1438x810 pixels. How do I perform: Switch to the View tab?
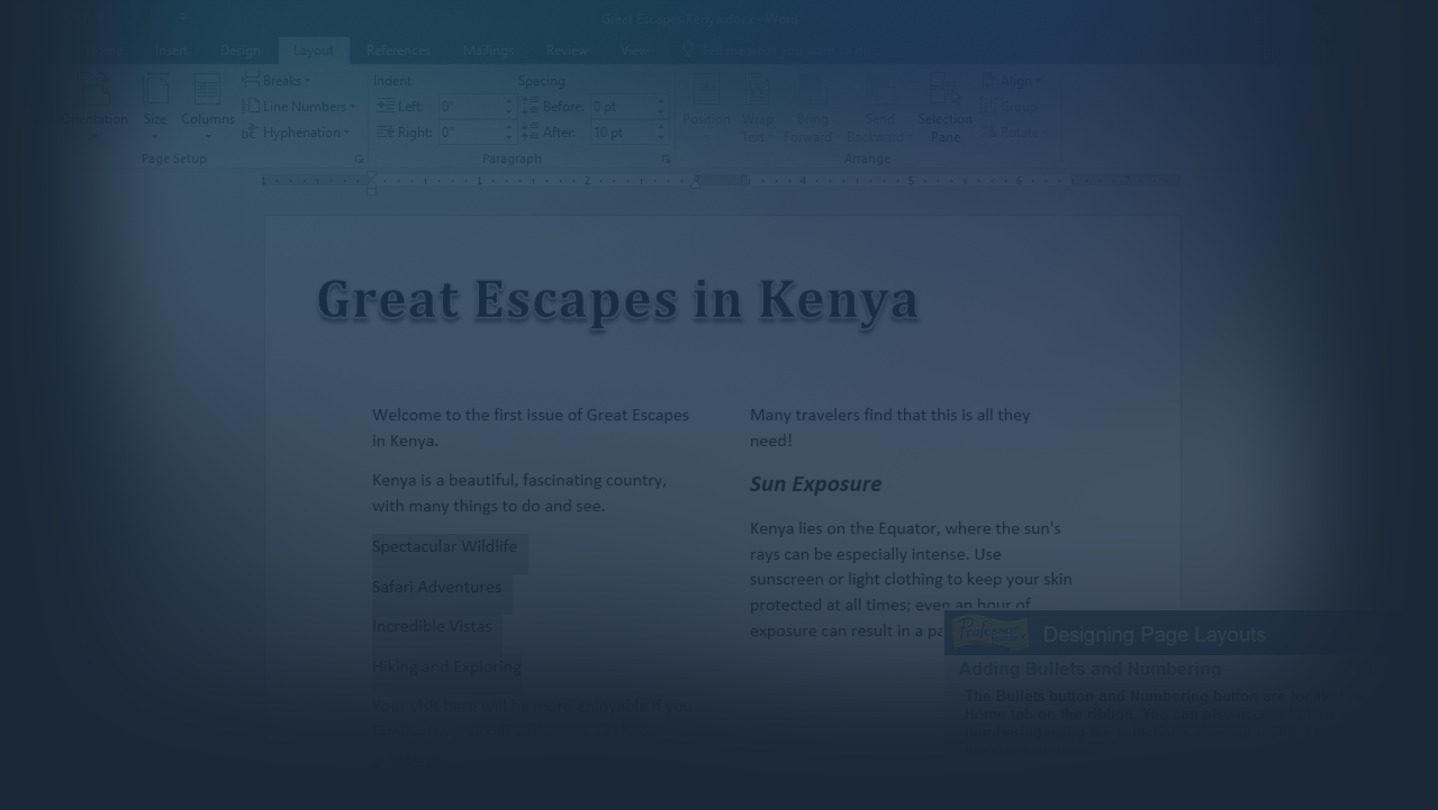pos(634,50)
